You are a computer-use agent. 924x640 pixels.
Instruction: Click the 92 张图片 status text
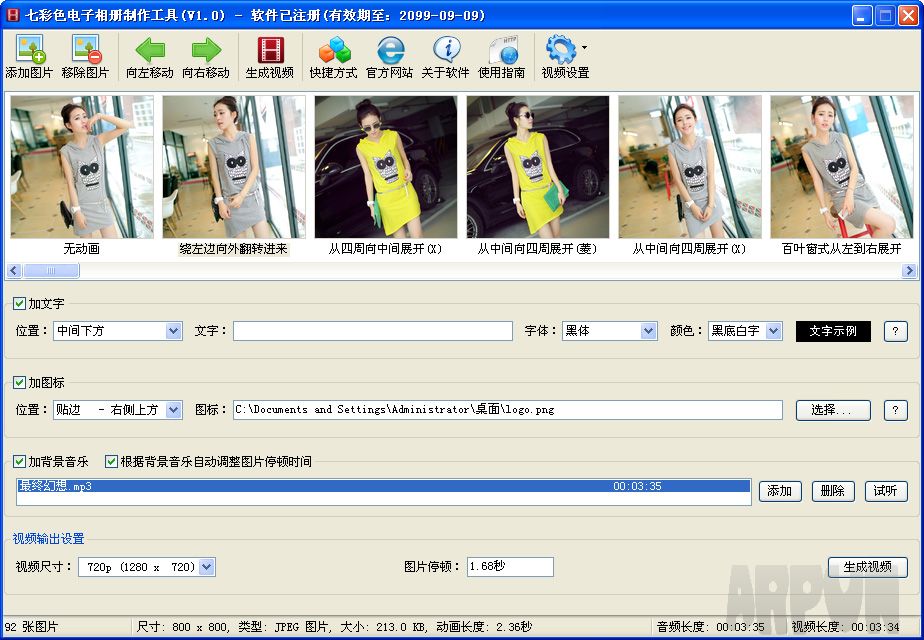click(x=32, y=627)
